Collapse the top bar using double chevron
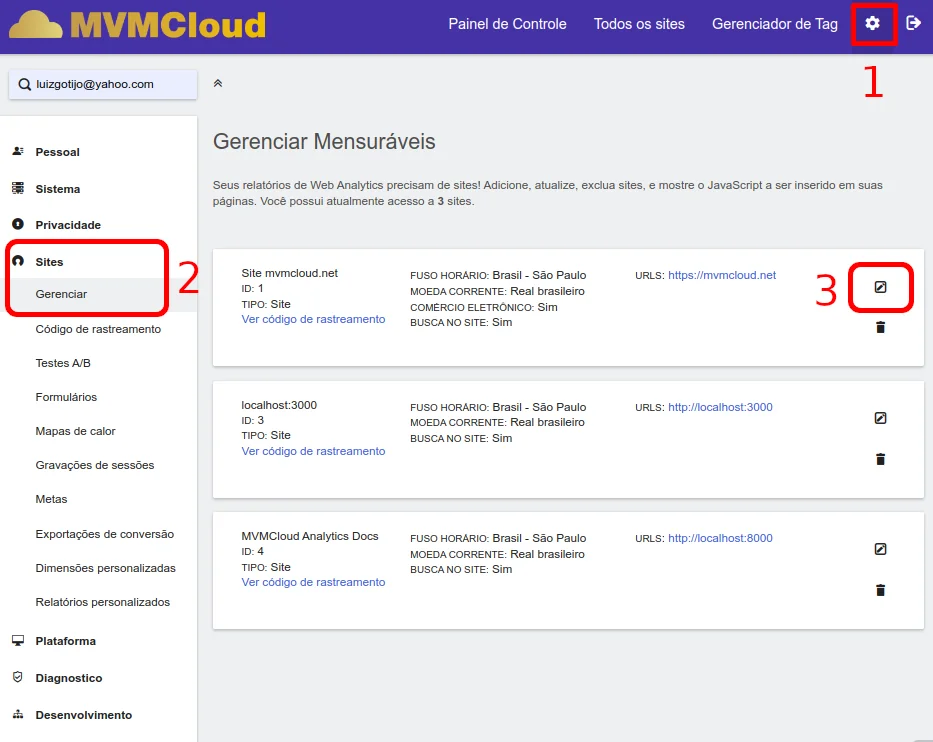933x742 pixels. pos(218,84)
